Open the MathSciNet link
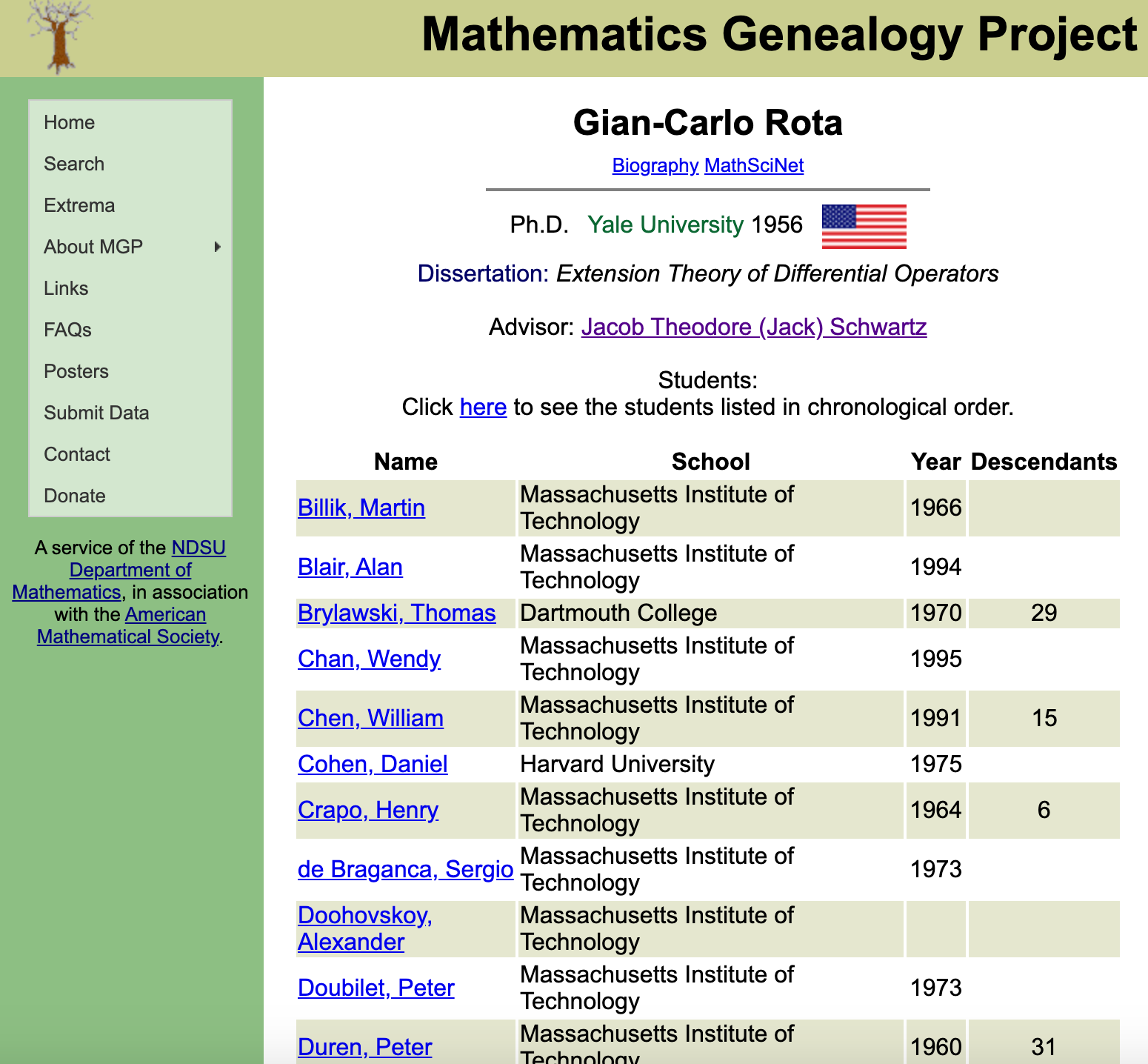The width and height of the screenshot is (1148, 1064). click(x=753, y=165)
